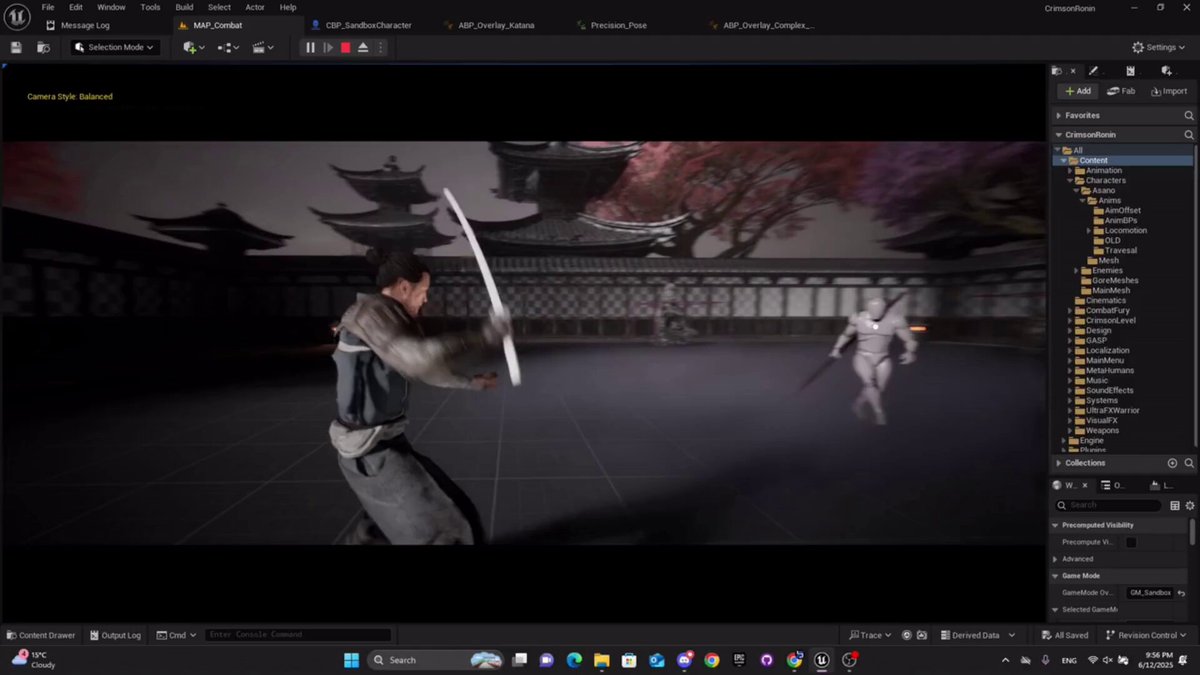The height and width of the screenshot is (675, 1200).
Task: Add a new collection with plus icon
Action: tap(1172, 463)
